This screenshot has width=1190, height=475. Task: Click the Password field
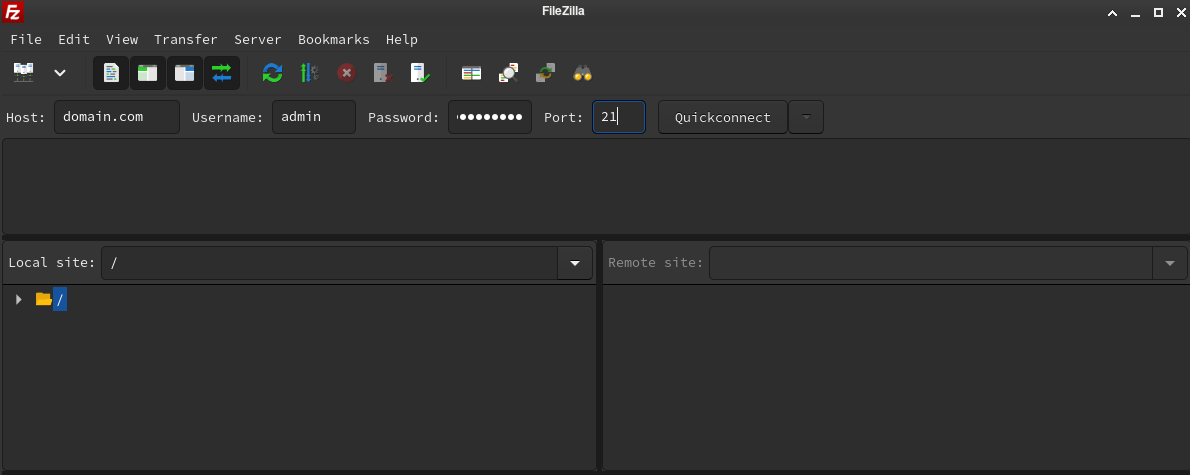pos(490,117)
